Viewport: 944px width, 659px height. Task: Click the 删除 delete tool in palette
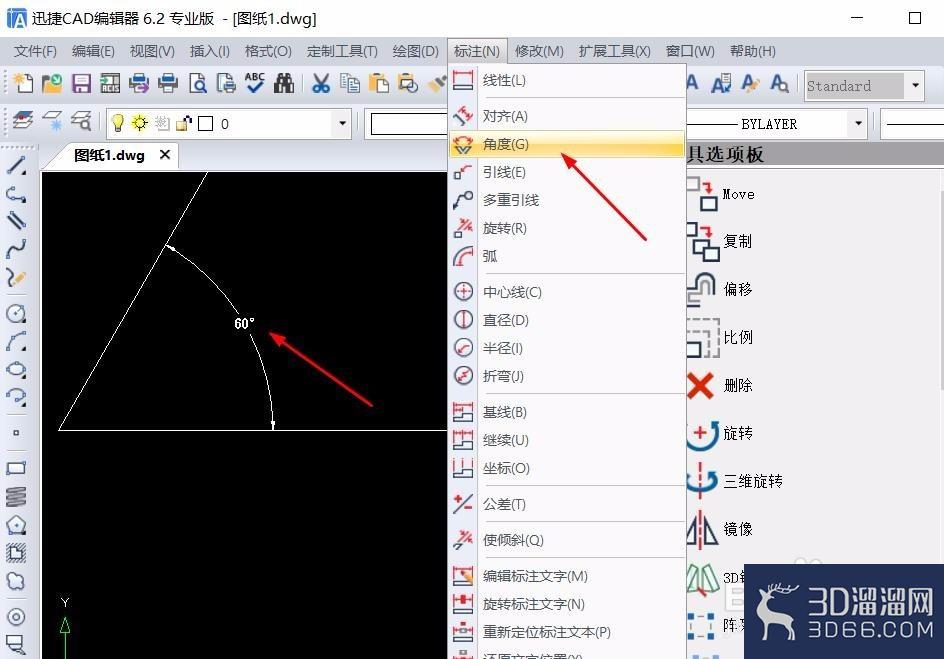pyautogui.click(x=720, y=385)
